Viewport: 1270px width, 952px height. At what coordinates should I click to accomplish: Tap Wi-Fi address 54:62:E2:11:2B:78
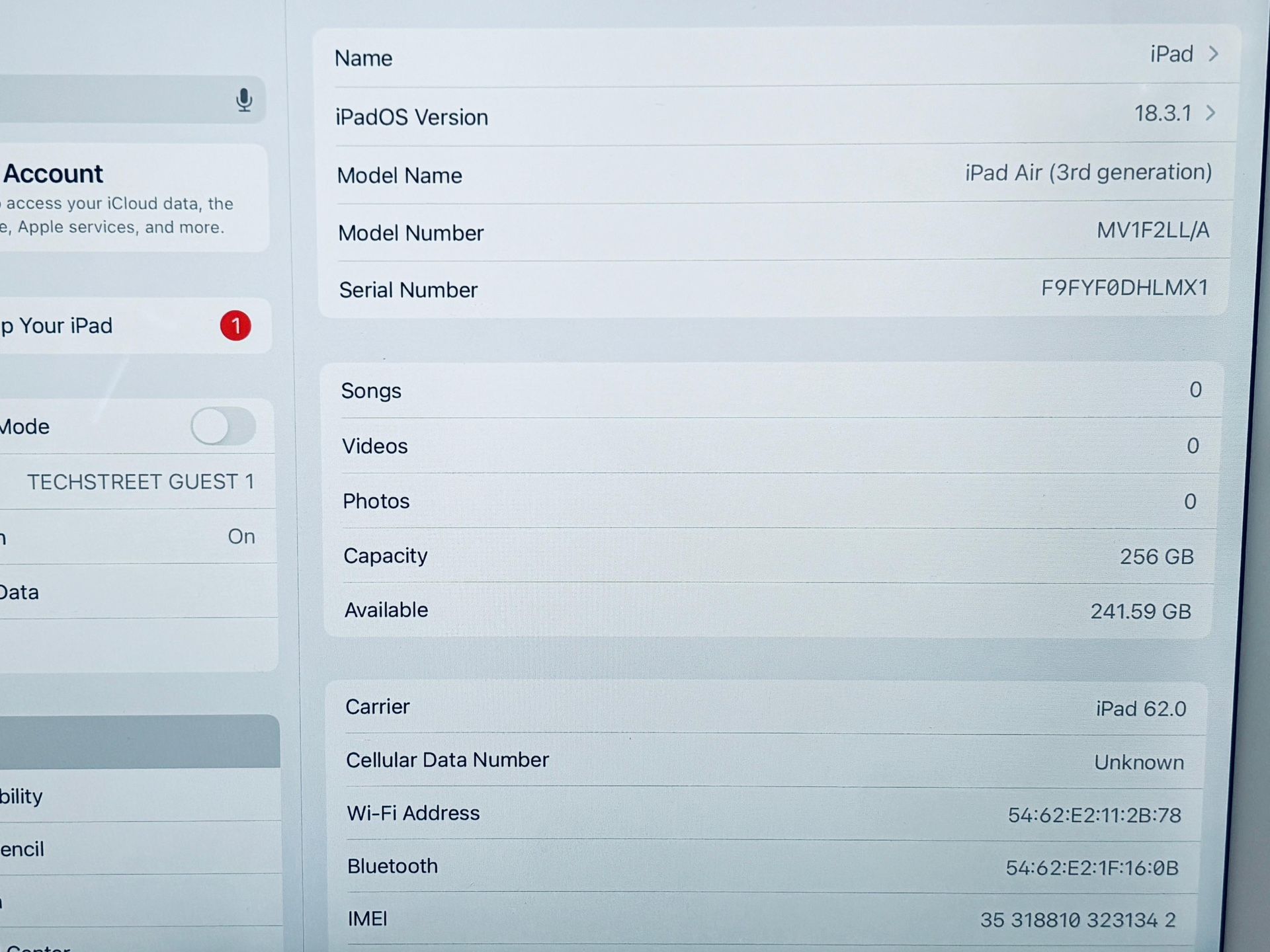(1095, 815)
